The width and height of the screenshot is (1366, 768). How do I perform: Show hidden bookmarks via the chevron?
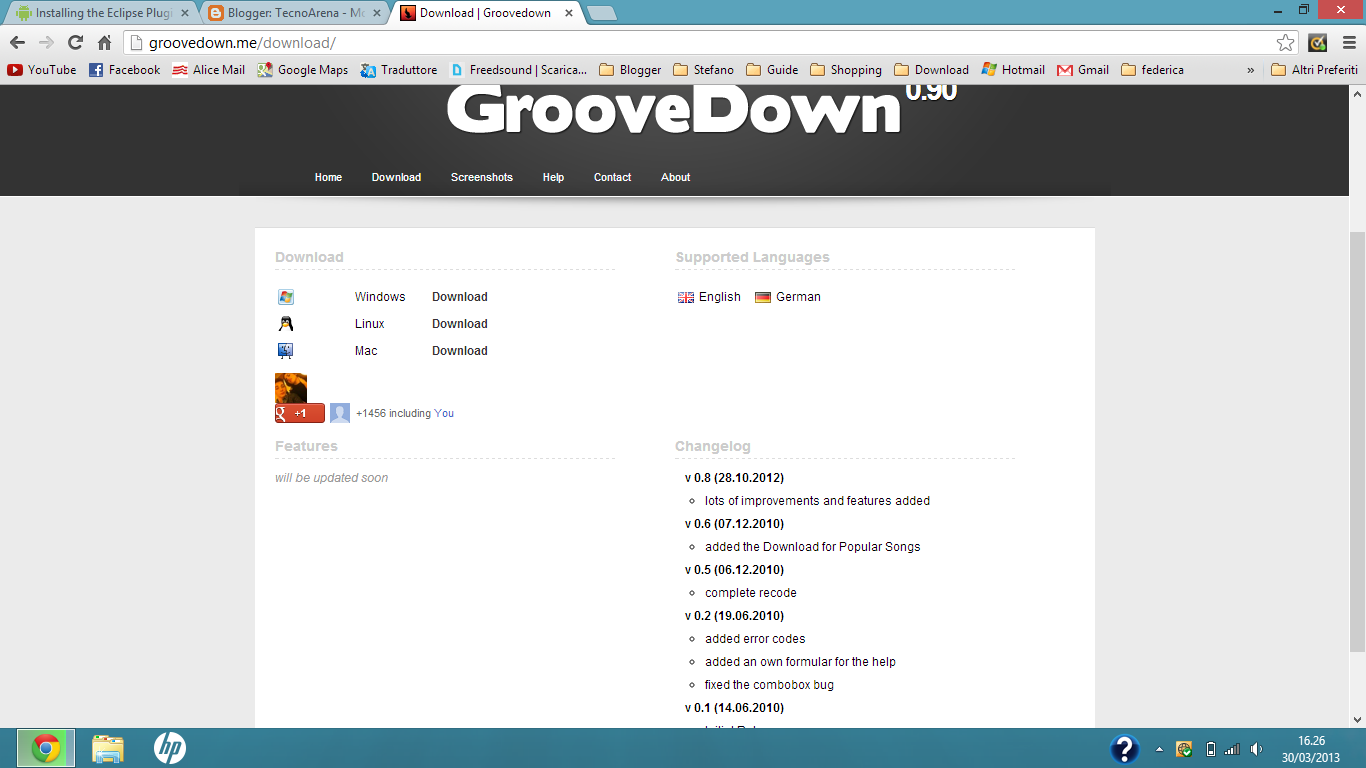[x=1250, y=70]
